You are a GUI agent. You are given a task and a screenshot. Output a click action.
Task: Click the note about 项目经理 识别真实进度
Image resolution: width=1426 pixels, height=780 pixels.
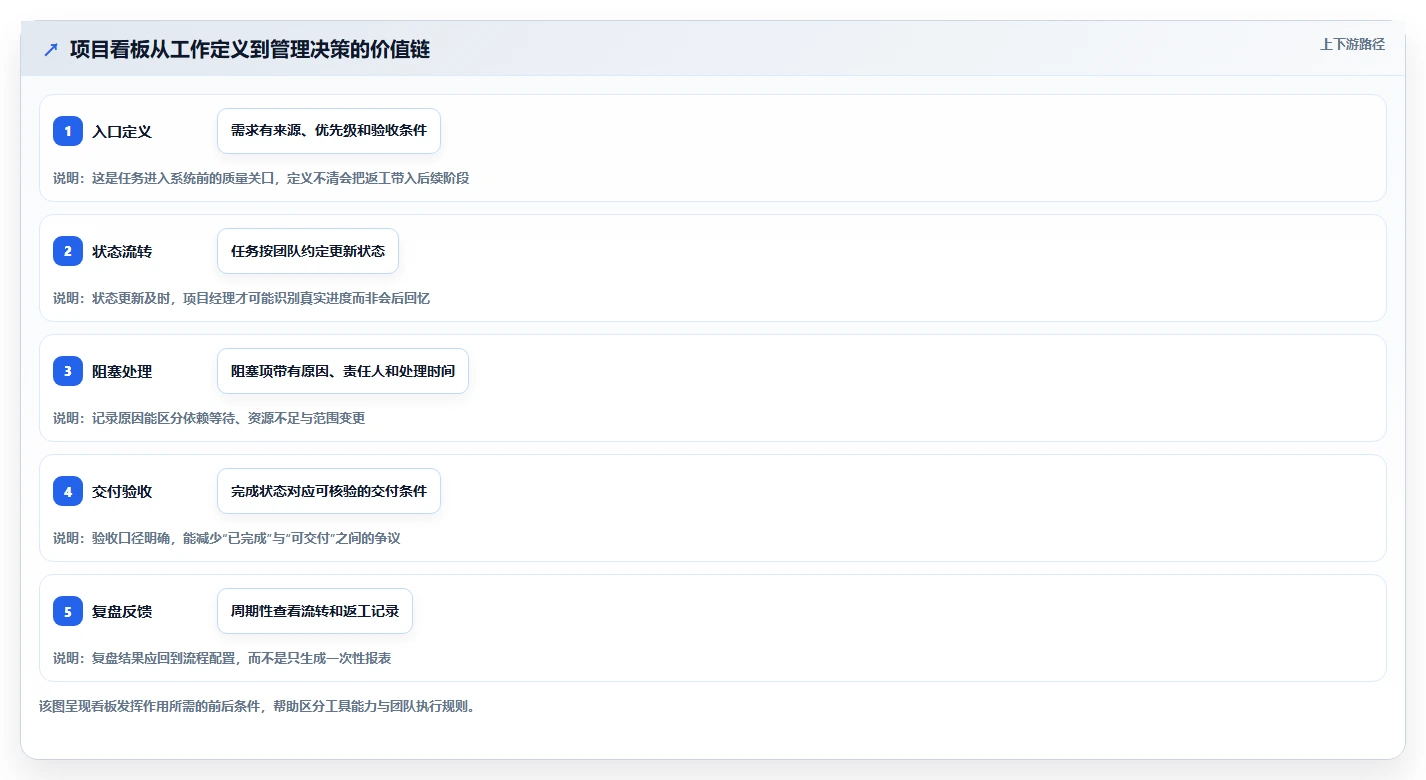click(241, 298)
